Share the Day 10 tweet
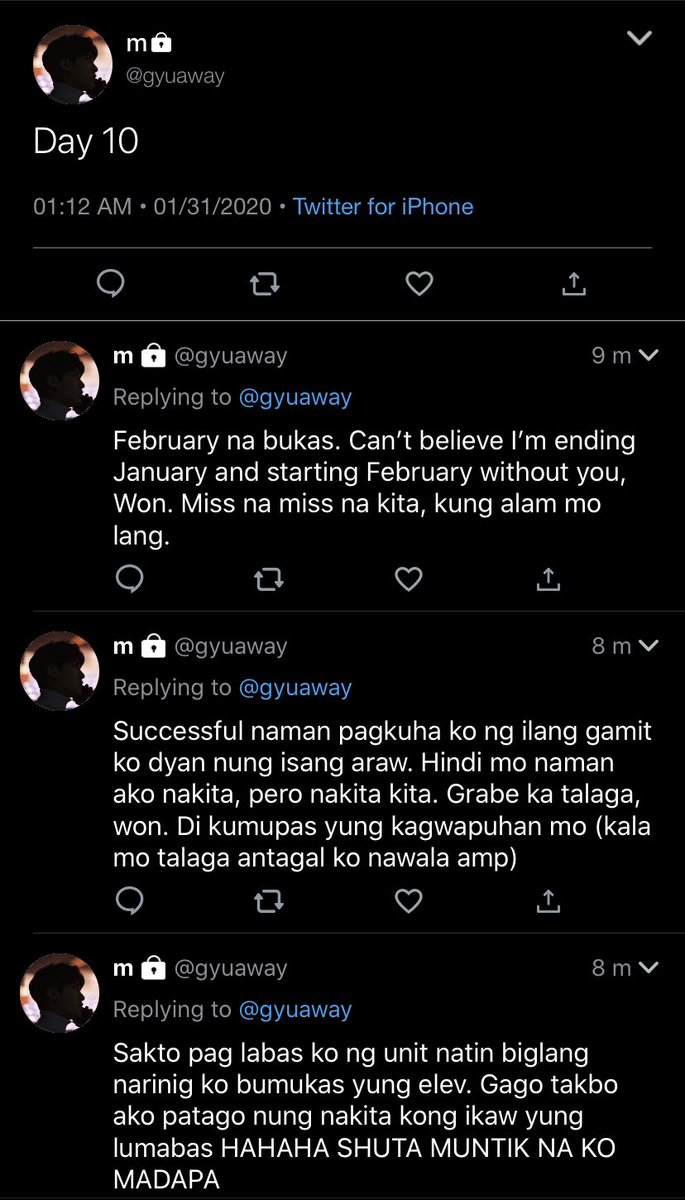The image size is (685, 1200). (573, 285)
